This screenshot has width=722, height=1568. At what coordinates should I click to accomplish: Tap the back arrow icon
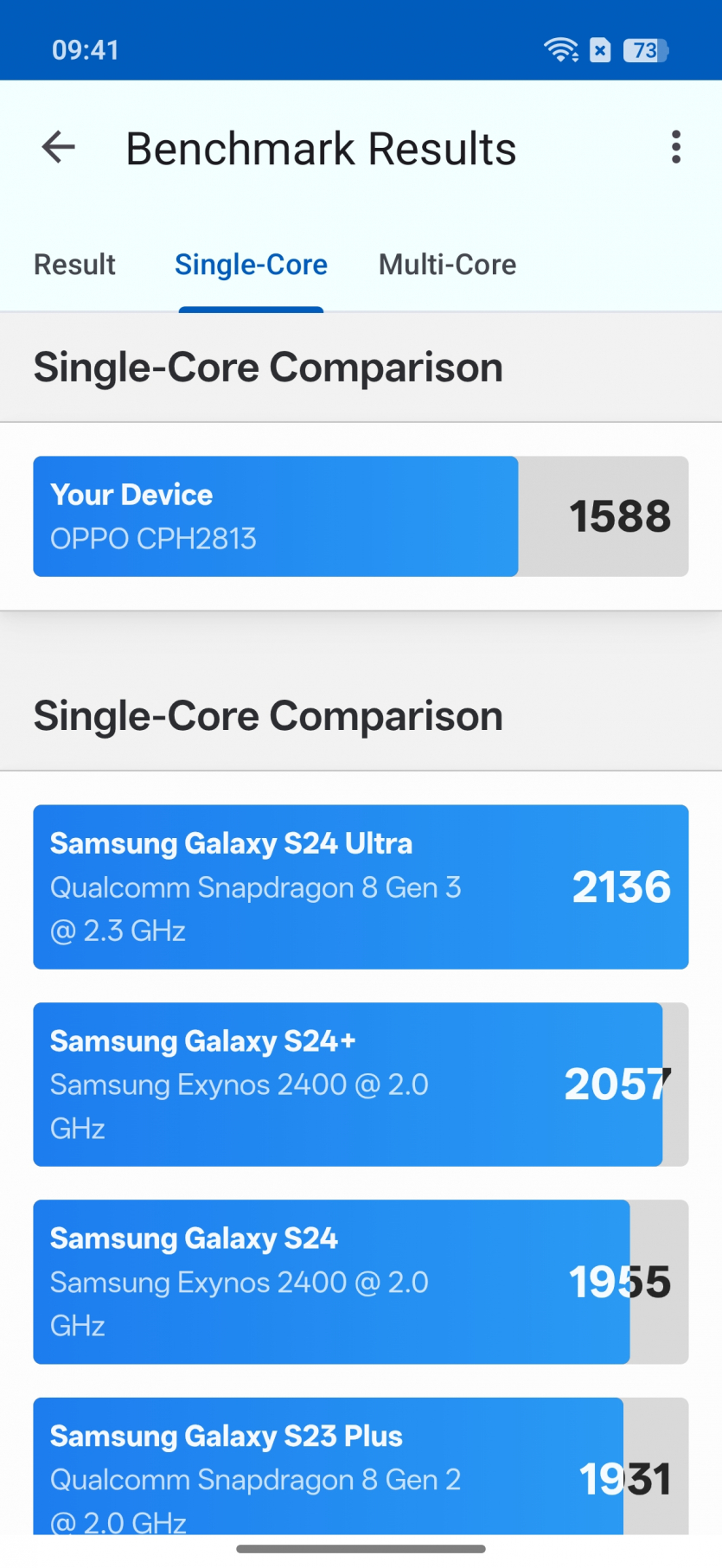[59, 147]
